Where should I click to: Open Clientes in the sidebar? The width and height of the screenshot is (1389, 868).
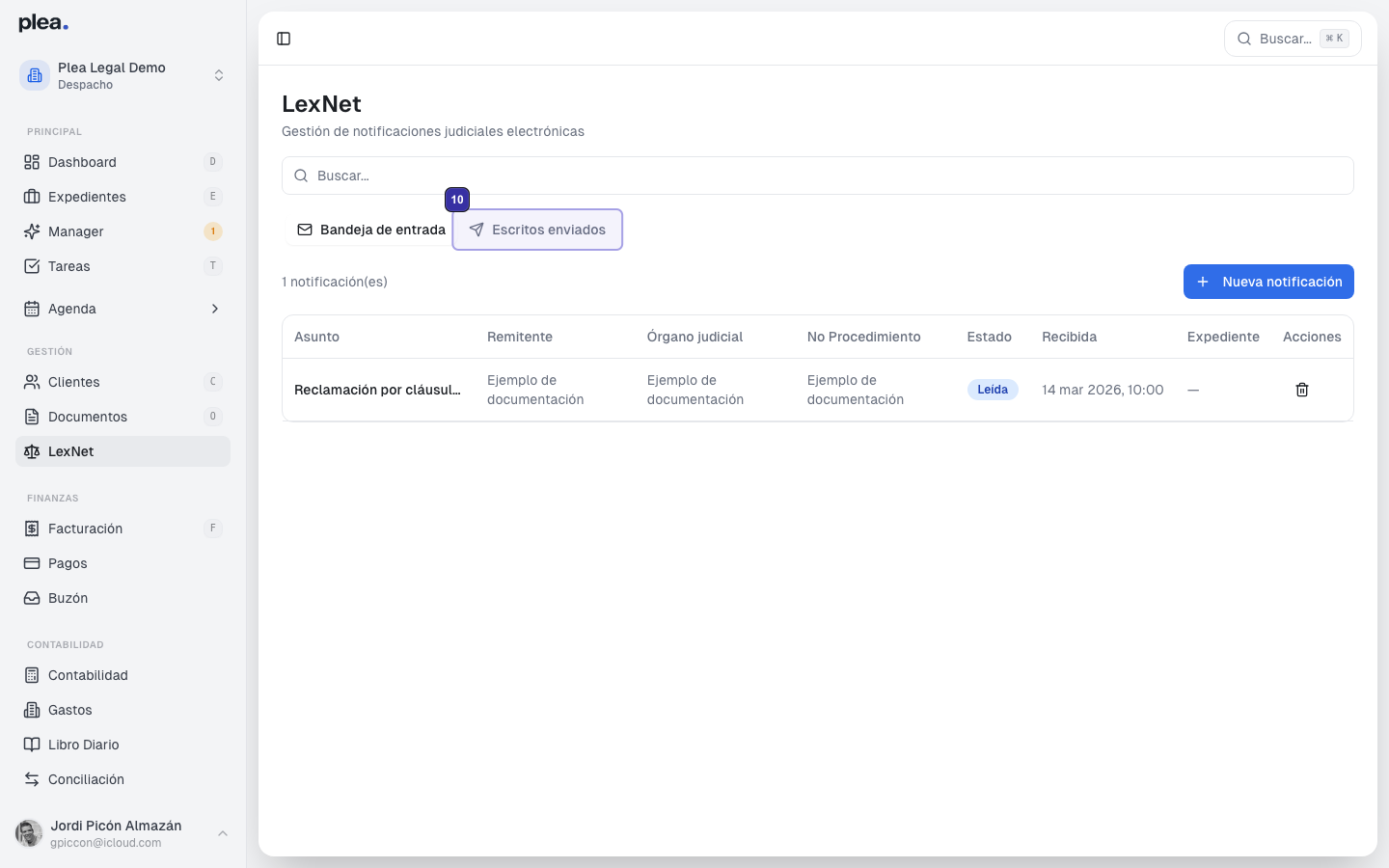123,382
